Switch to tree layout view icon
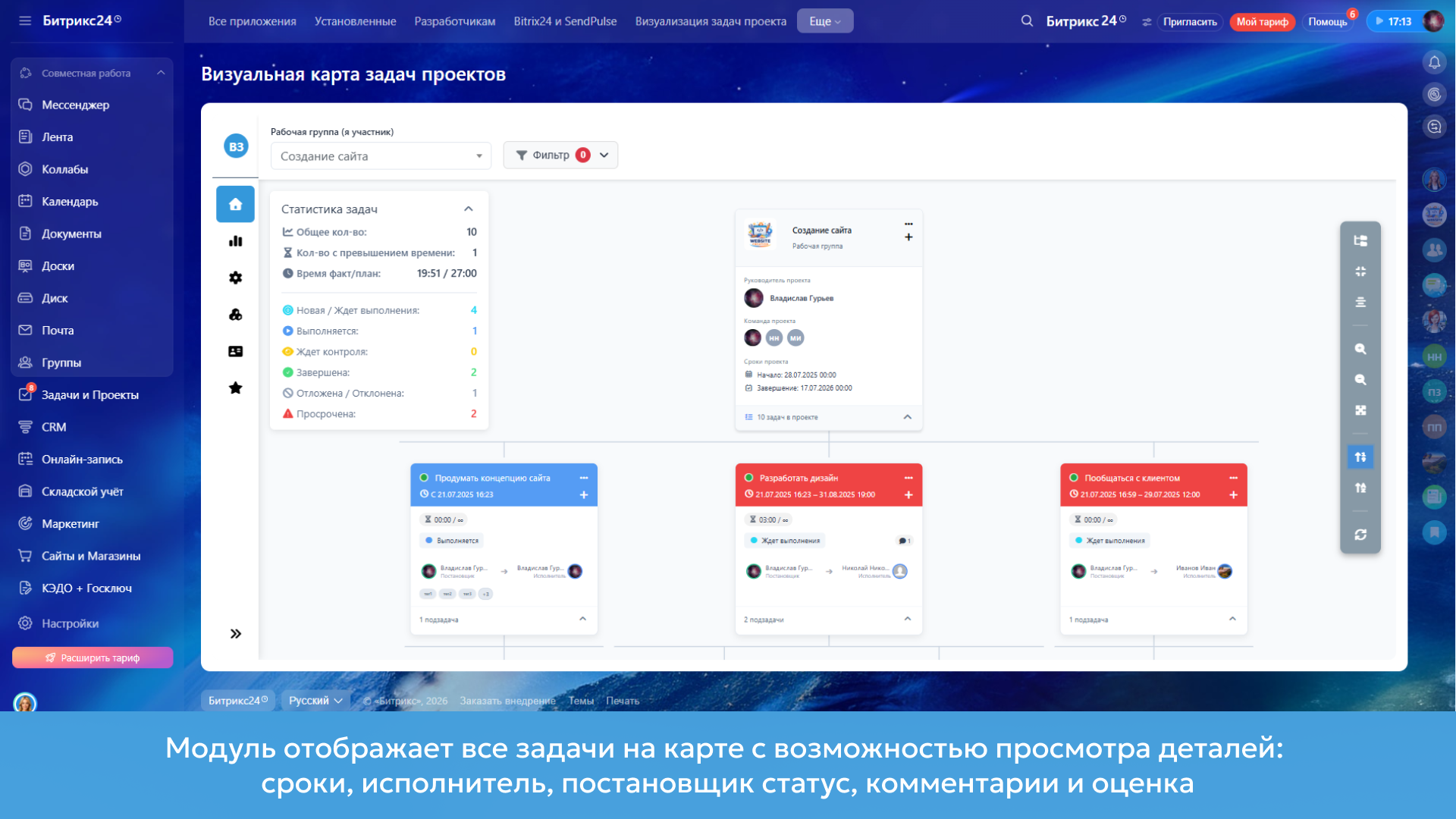Viewport: 1456px width, 819px height. (x=1360, y=240)
